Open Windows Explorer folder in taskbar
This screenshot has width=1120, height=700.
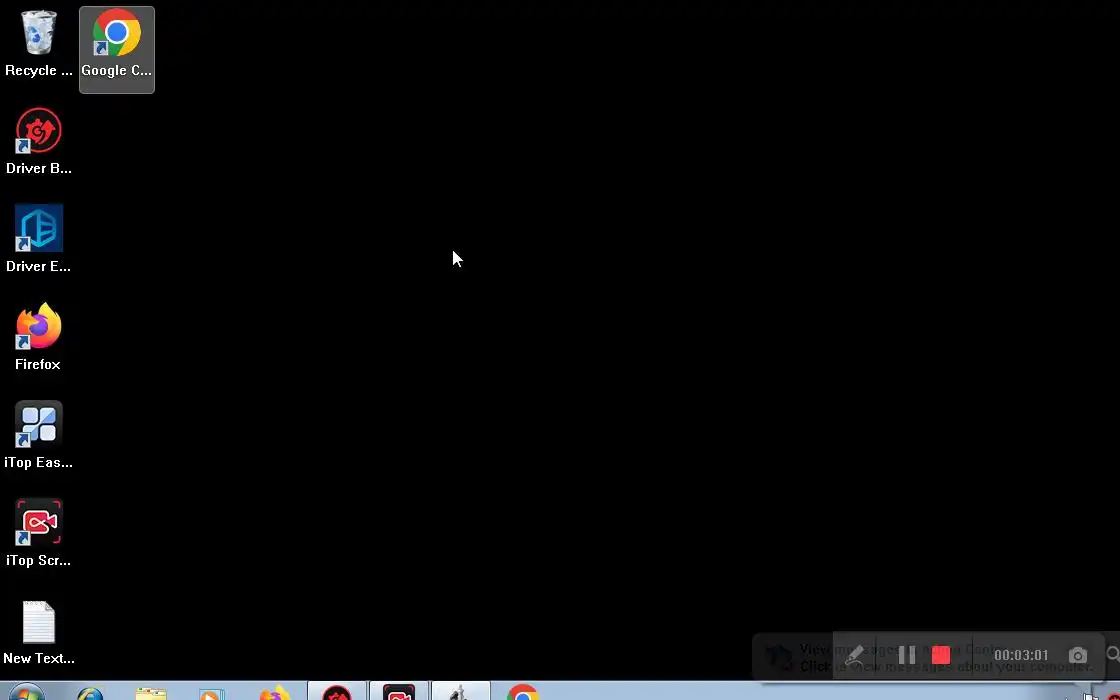click(151, 693)
